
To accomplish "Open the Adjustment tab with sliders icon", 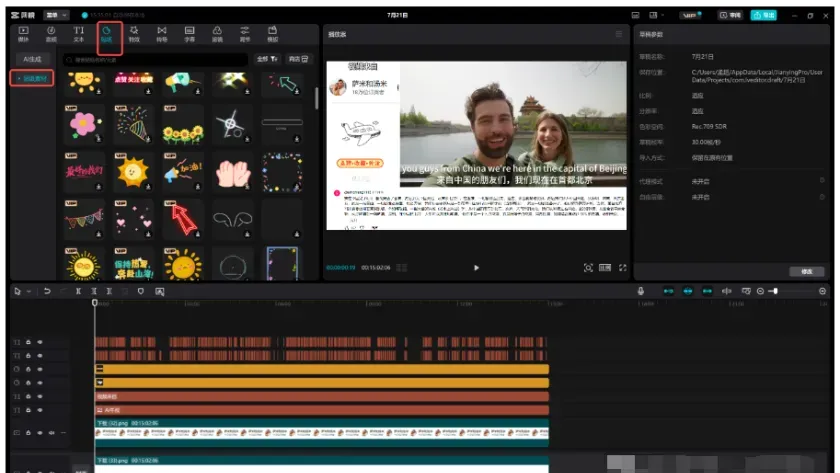I will click(x=245, y=34).
